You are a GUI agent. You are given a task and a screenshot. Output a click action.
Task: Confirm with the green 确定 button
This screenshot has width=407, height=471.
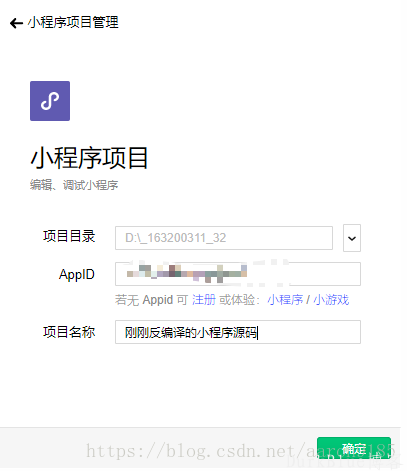click(354, 448)
